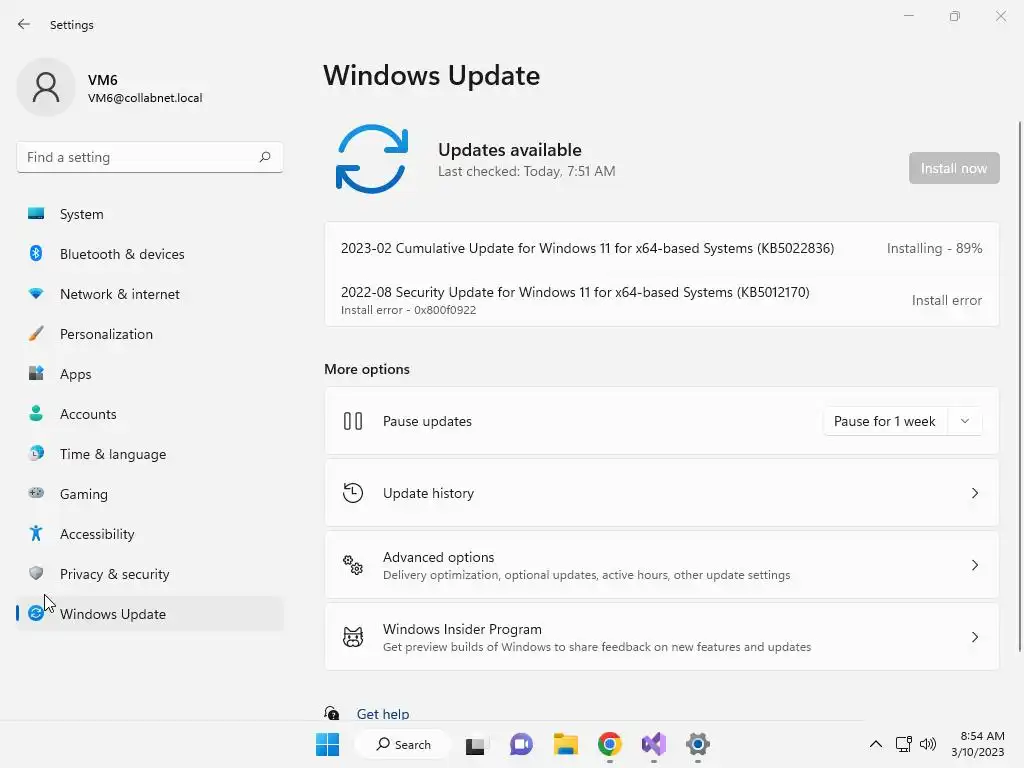Click the taskbar Search box
1024x768 pixels.
[403, 744]
